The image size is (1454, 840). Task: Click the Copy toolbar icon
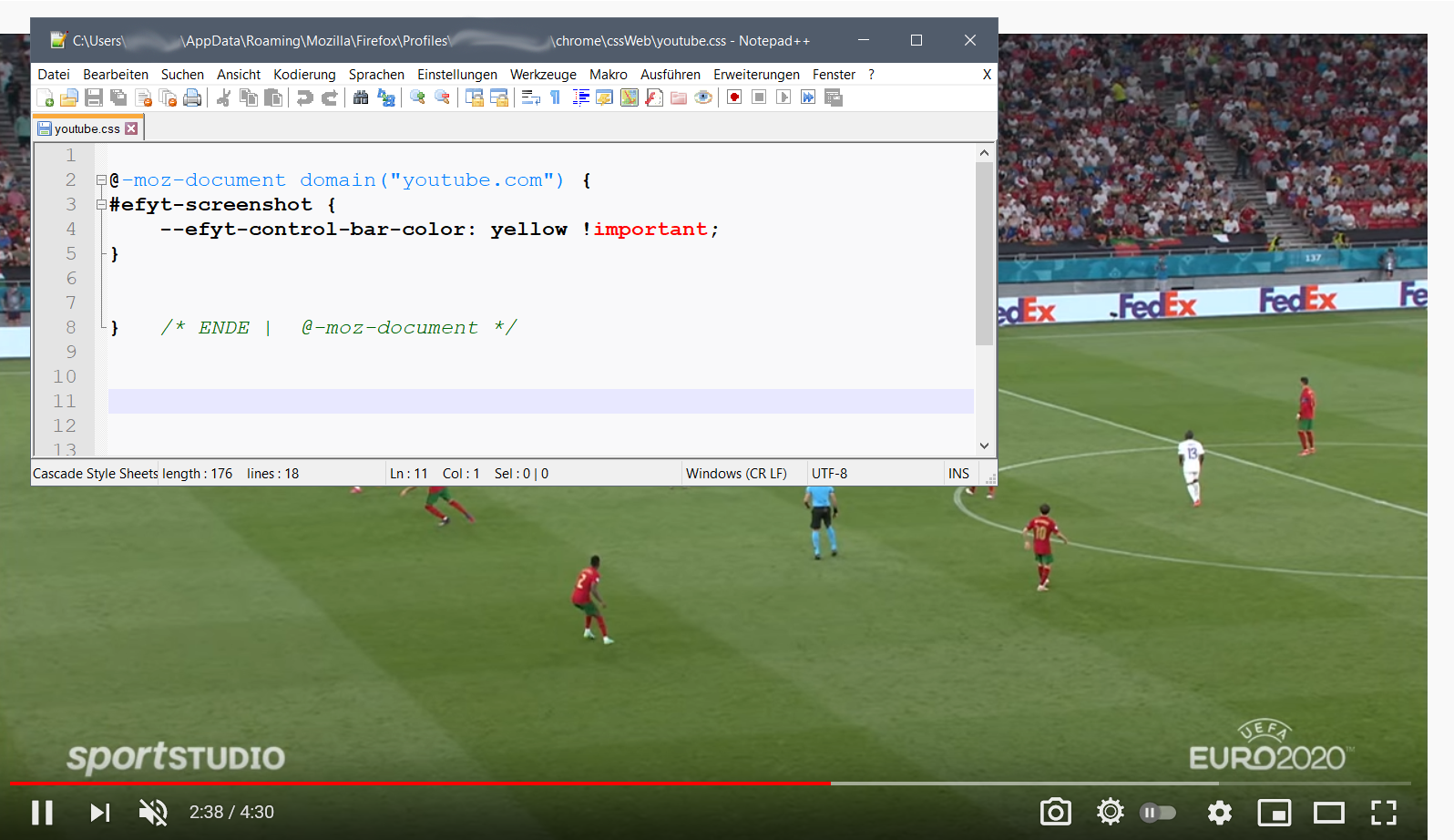click(248, 97)
